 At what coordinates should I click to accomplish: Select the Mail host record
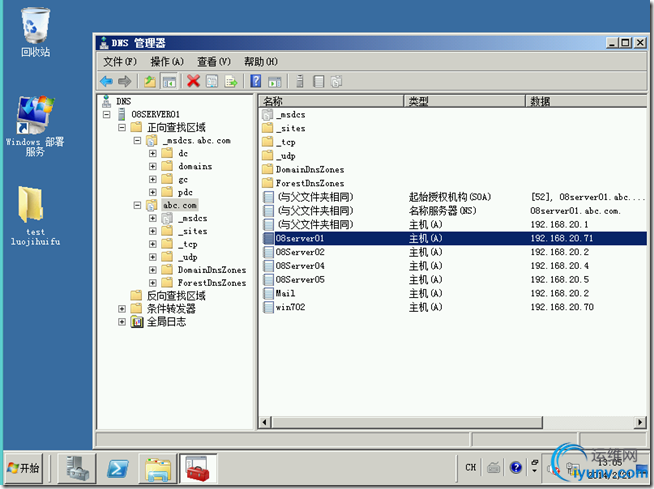(x=455, y=293)
